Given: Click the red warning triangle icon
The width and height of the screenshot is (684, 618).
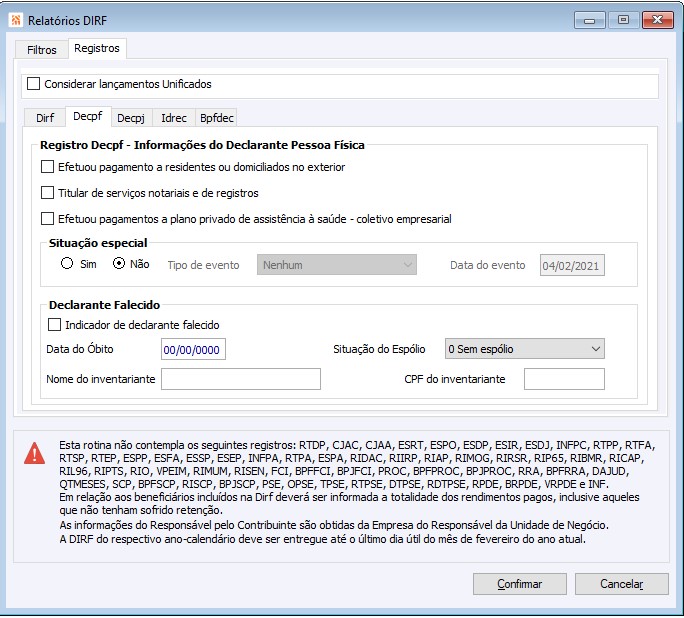Looking at the screenshot, I should coord(34,453).
